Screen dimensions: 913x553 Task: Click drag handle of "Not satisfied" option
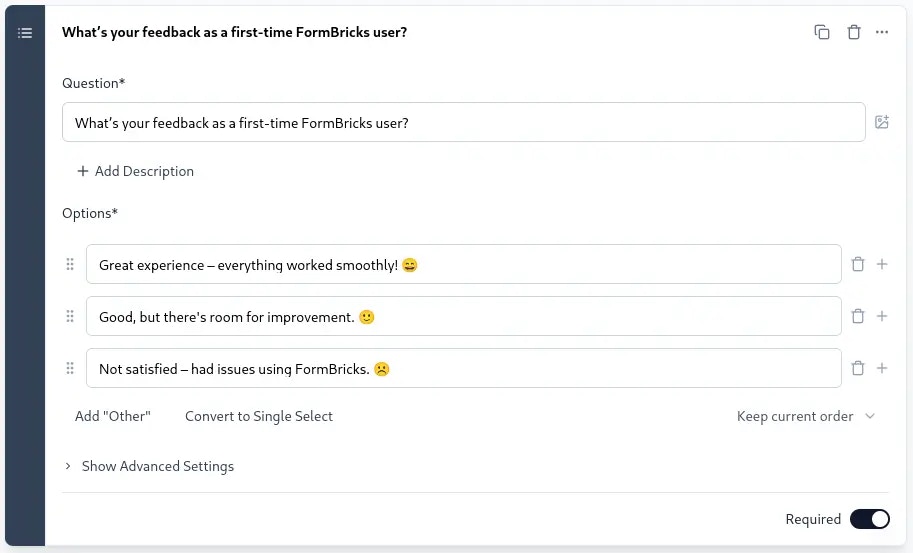pyautogui.click(x=70, y=368)
